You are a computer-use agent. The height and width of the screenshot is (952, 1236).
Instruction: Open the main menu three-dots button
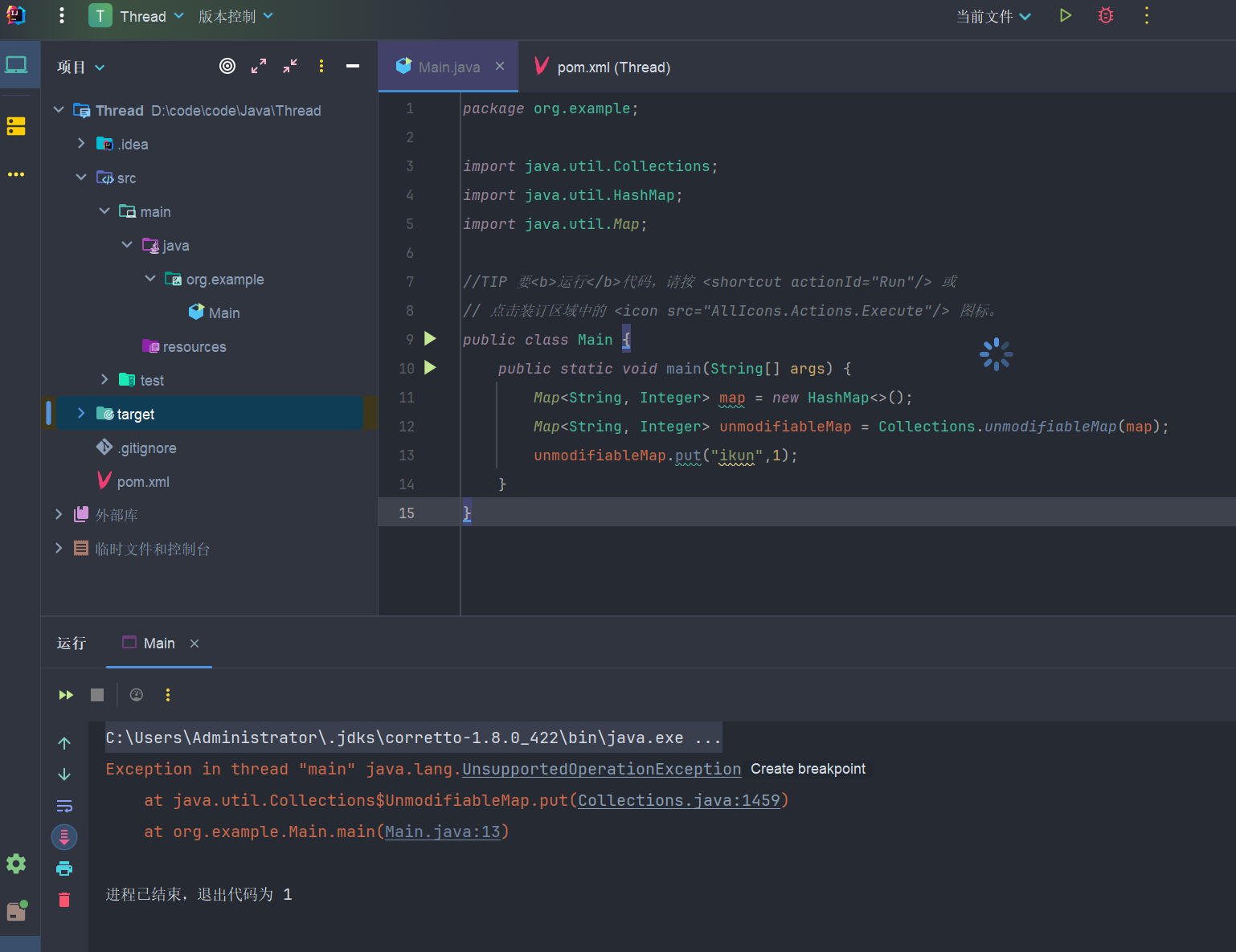click(x=62, y=15)
